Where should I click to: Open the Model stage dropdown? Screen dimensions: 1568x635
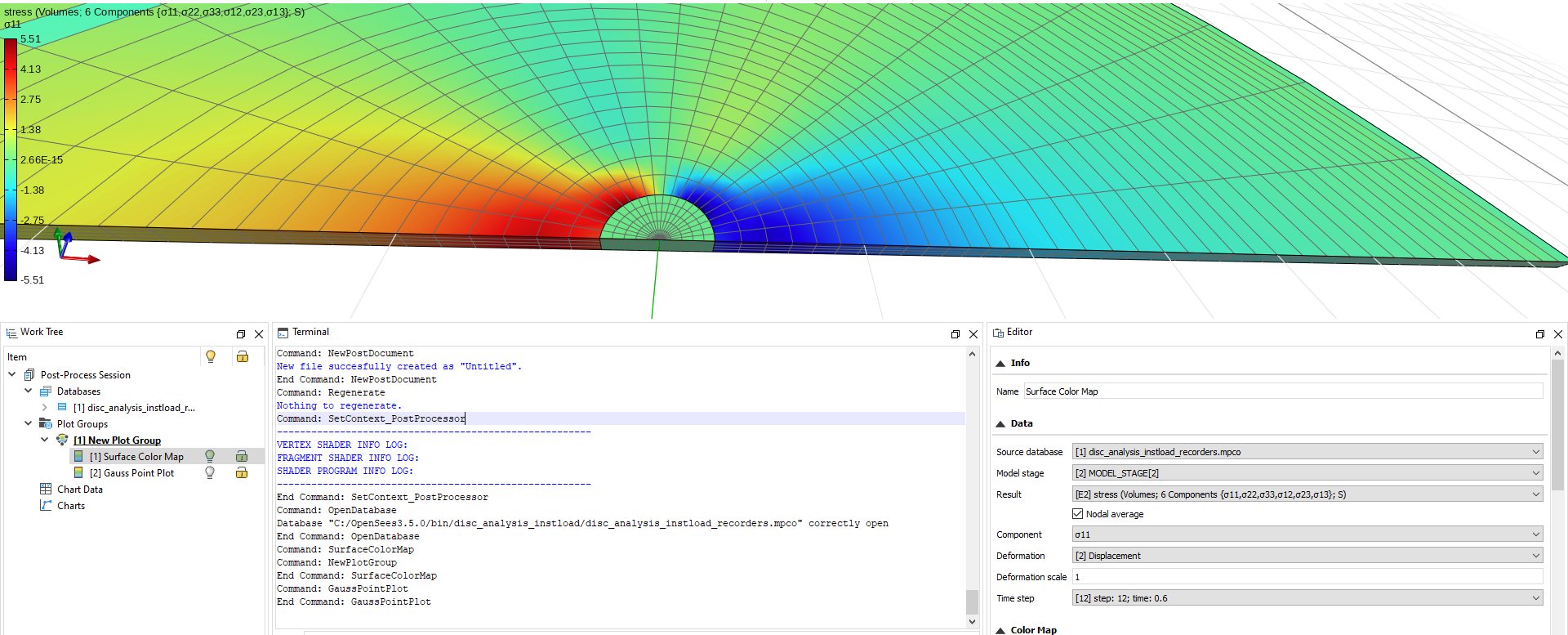click(x=1307, y=473)
